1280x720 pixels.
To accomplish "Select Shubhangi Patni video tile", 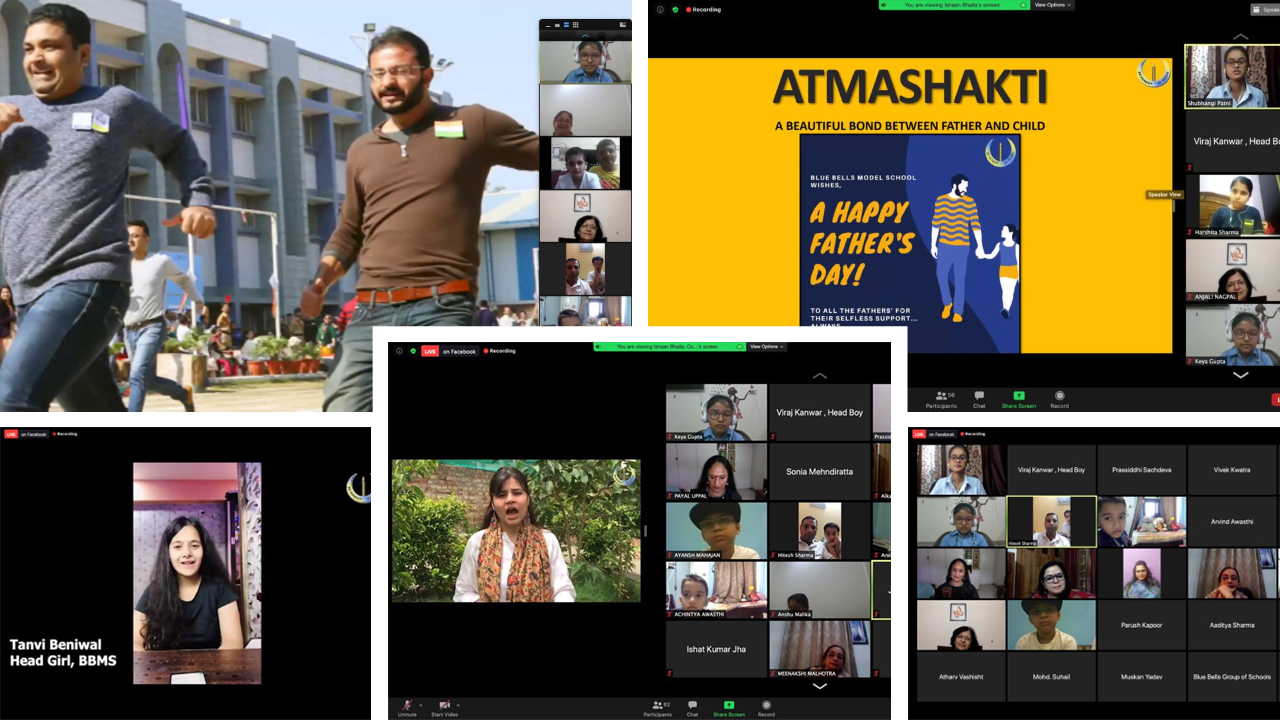I will (1232, 76).
